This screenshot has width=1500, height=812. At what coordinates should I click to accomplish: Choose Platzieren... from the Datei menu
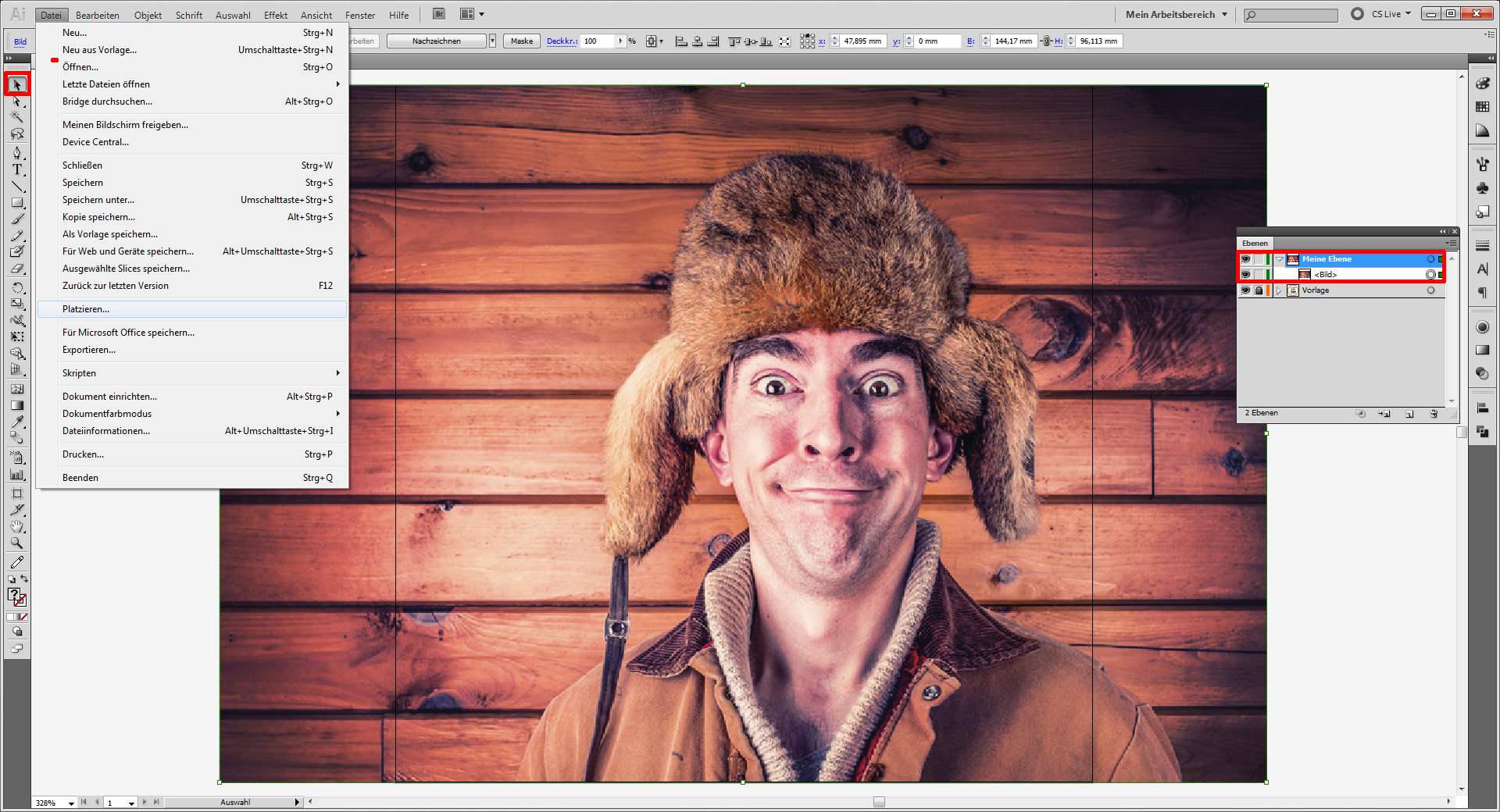[86, 309]
